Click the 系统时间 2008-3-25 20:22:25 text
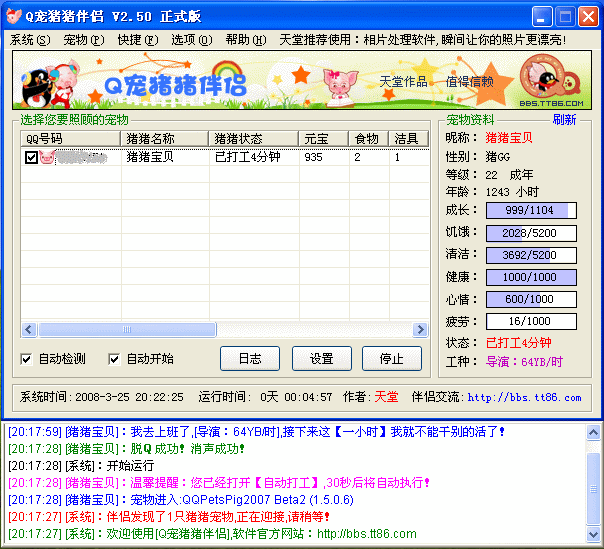This screenshot has height=549, width=604. (102, 397)
